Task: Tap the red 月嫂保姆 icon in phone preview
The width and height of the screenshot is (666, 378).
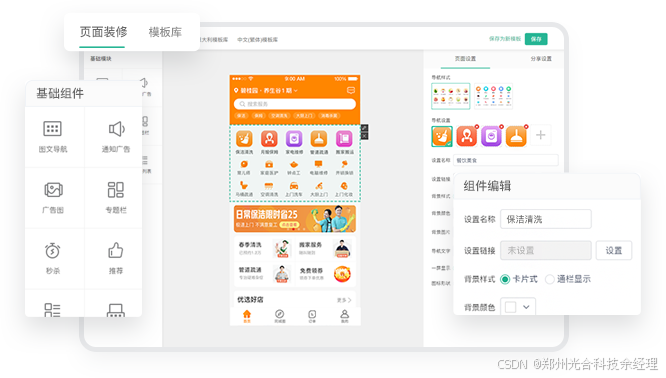Action: pyautogui.click(x=269, y=139)
